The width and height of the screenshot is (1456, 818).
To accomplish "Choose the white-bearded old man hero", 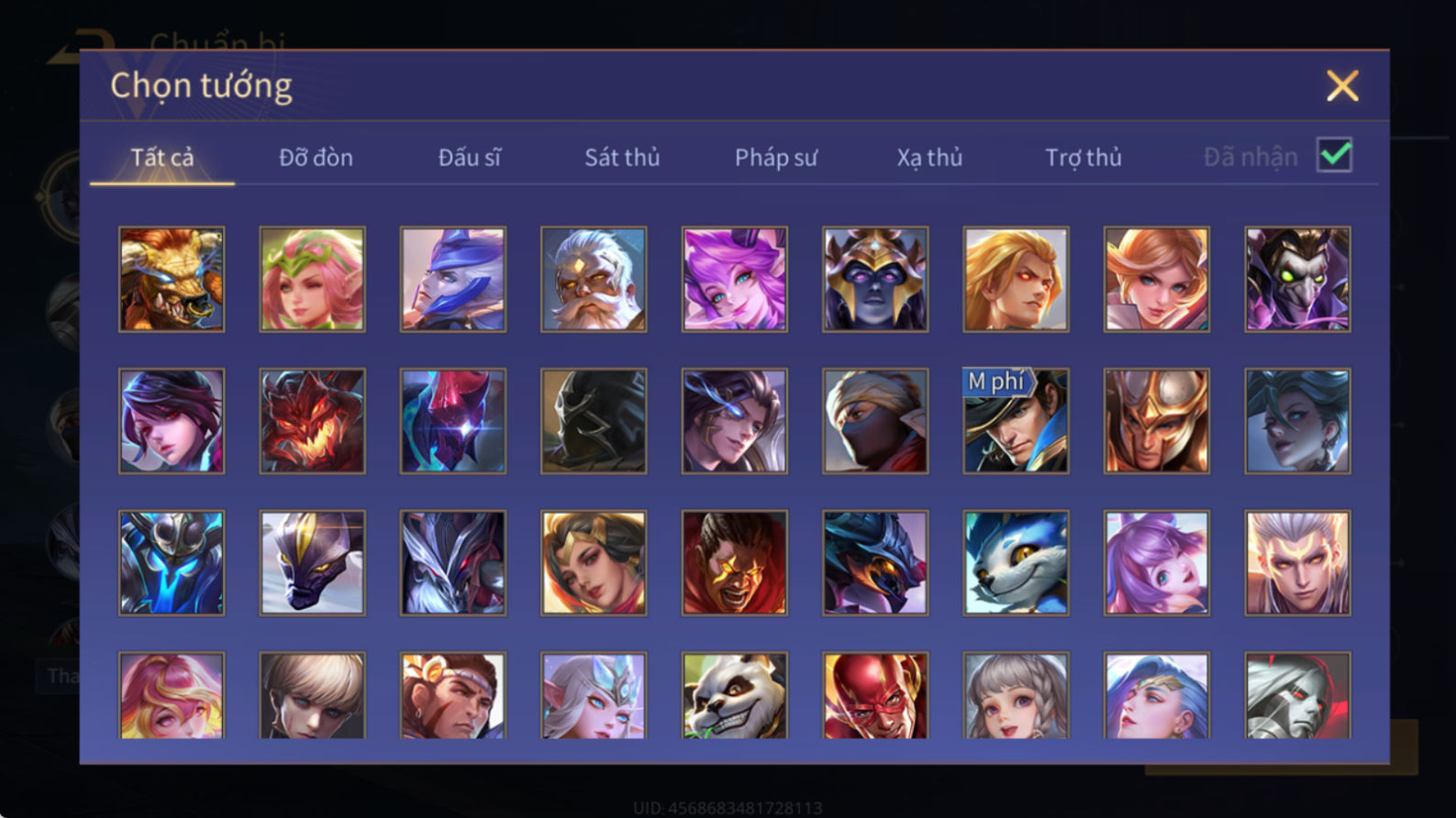I will (594, 280).
